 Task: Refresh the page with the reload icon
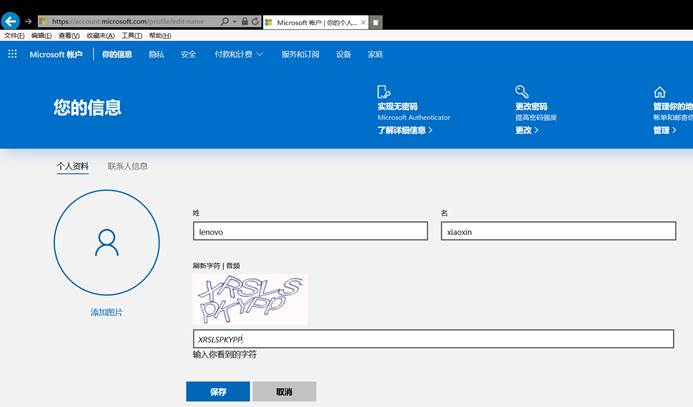[255, 21]
